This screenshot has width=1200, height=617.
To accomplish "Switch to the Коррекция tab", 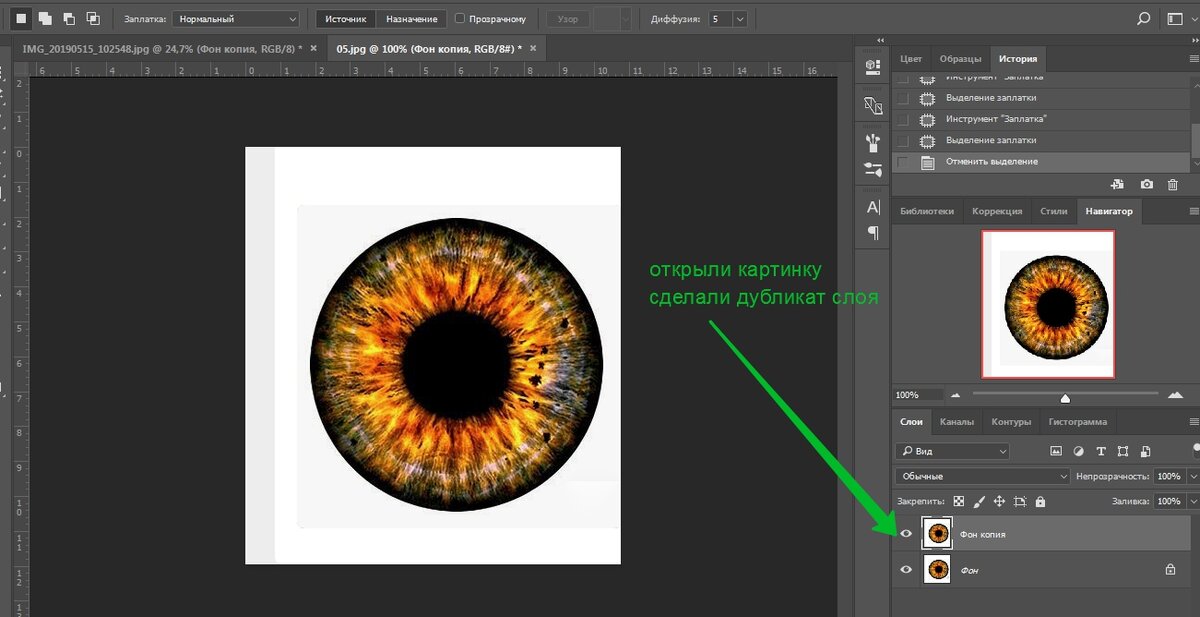I will point(997,211).
